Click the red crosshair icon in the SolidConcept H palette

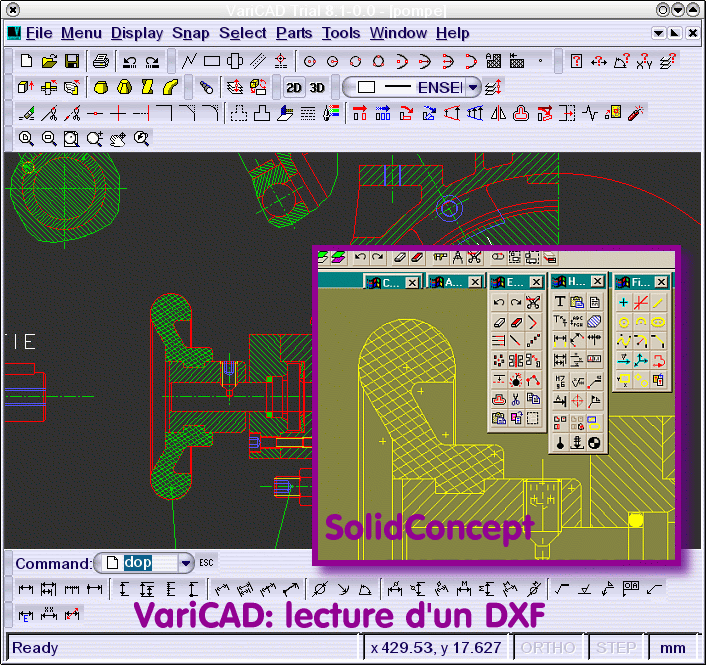pos(577,400)
